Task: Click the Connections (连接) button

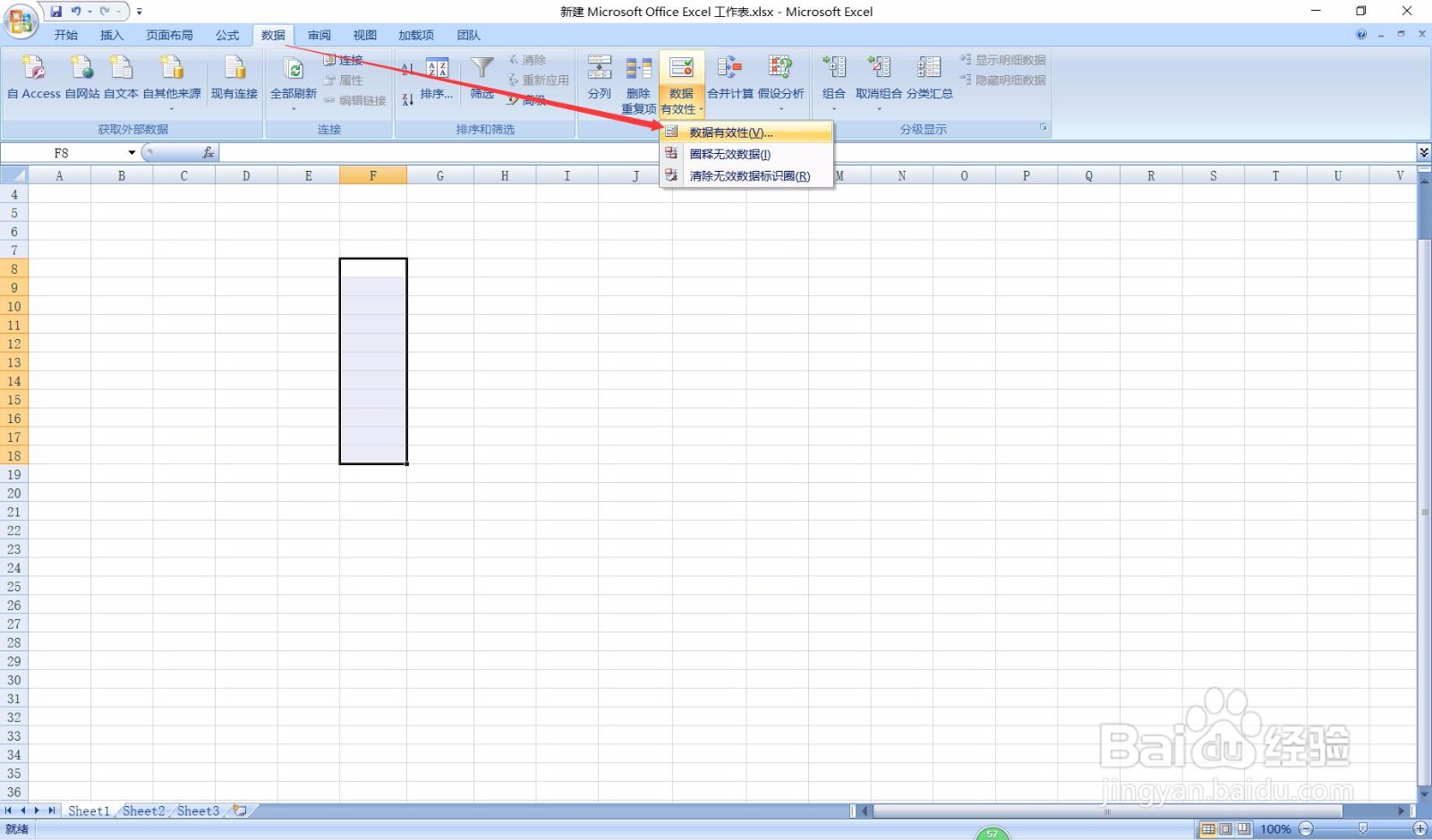Action: (344, 60)
